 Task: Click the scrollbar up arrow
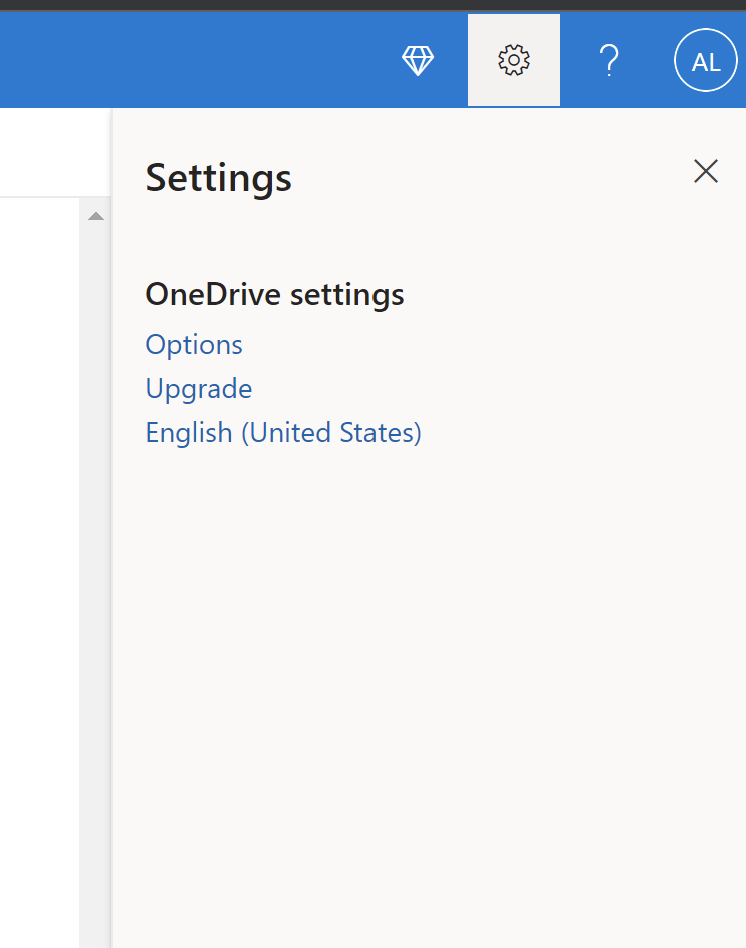pyautogui.click(x=95, y=216)
